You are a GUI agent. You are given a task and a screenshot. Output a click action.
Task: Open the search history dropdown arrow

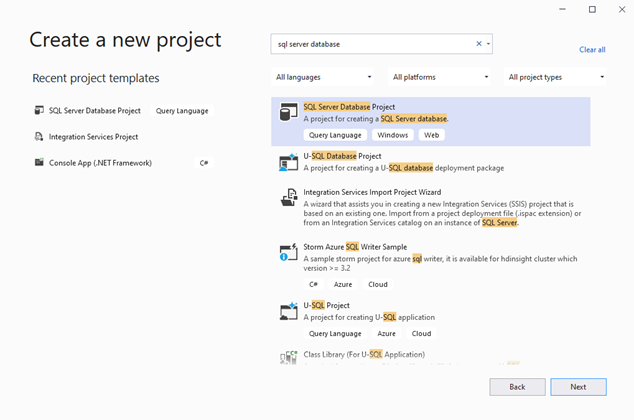pyautogui.click(x=488, y=44)
